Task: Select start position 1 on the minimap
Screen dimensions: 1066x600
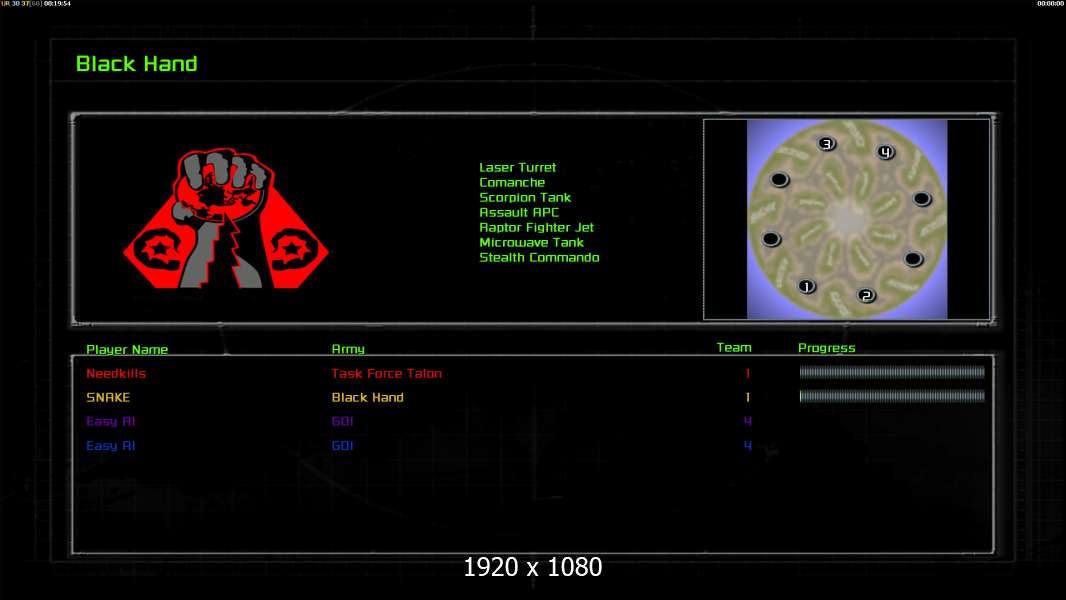Action: coord(806,287)
